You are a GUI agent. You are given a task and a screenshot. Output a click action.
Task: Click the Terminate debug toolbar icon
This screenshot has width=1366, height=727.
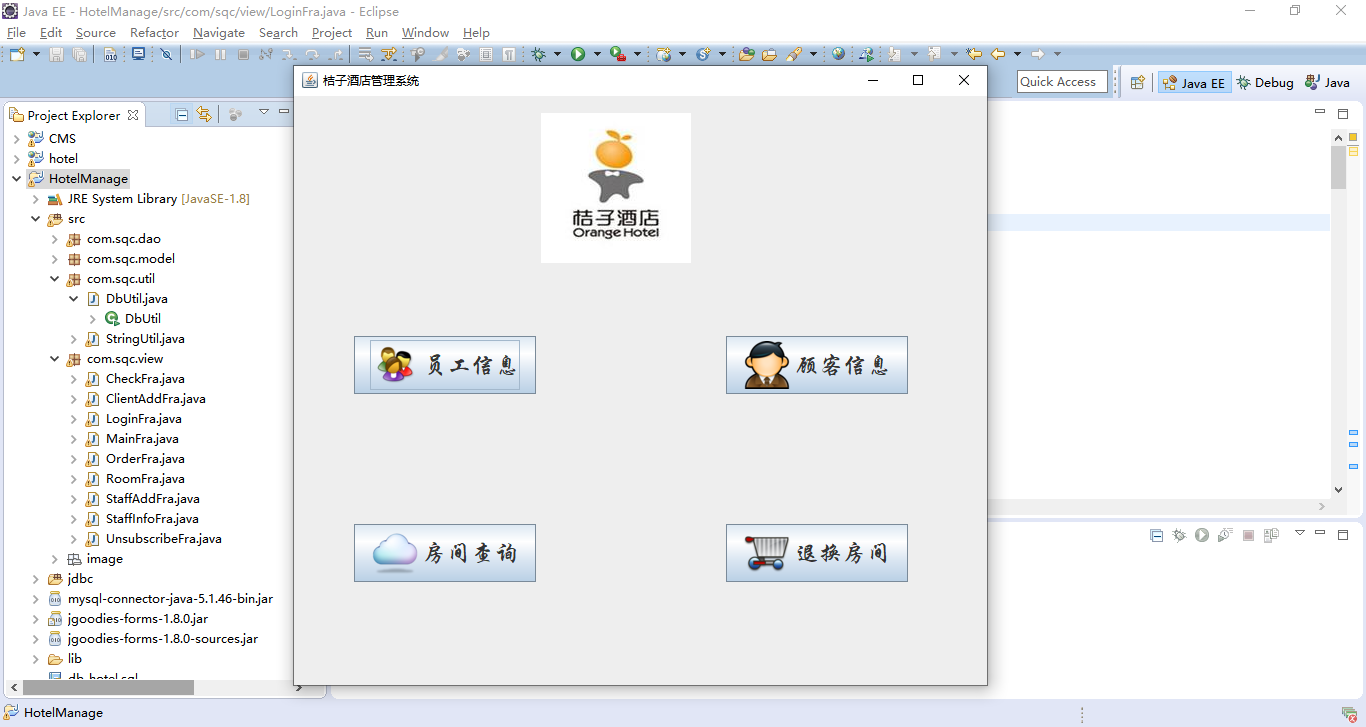(x=243, y=55)
